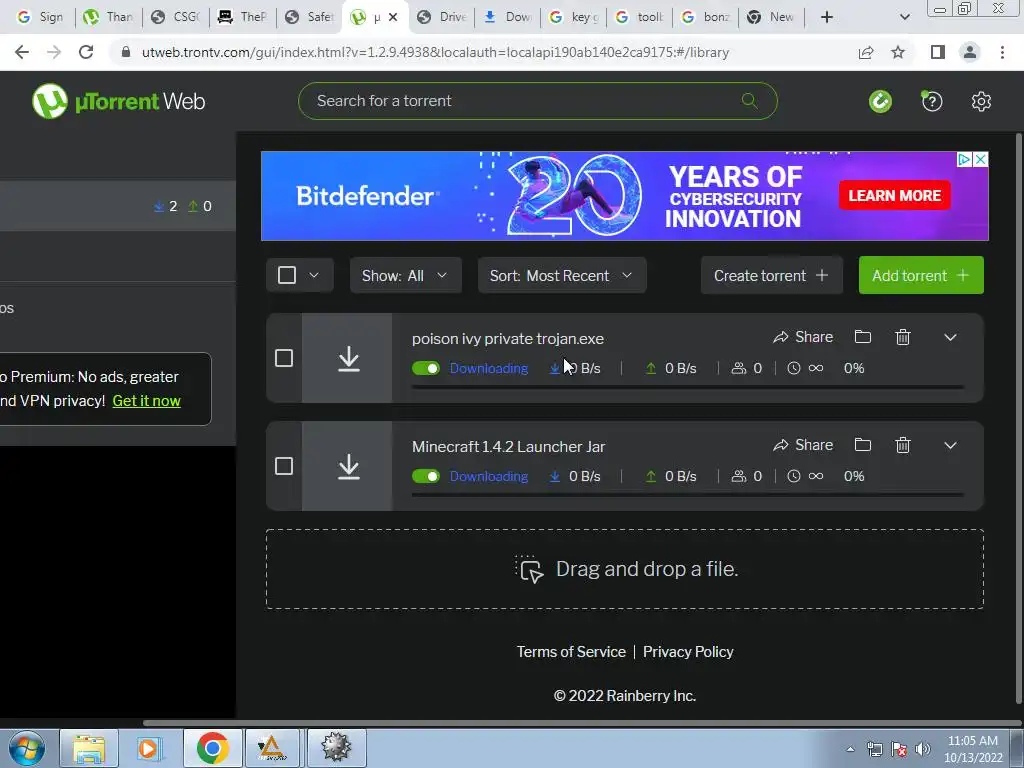Open folder for Minecraft 1.4.2 Launcher Jar
Screen dimensions: 1024x768
863,445
